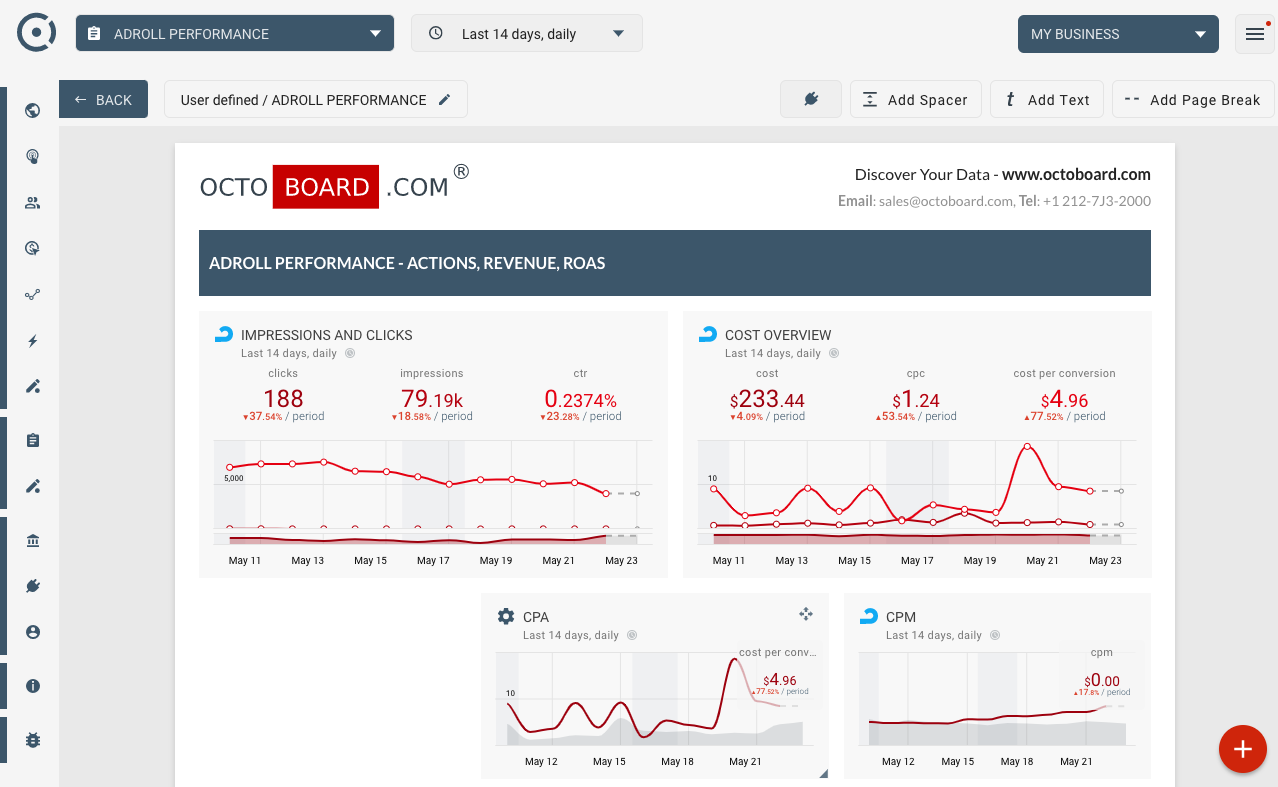Image resolution: width=1278 pixels, height=787 pixels.
Task: Click the cost per conversion value $4.96 in Cost Overview
Action: click(1064, 400)
